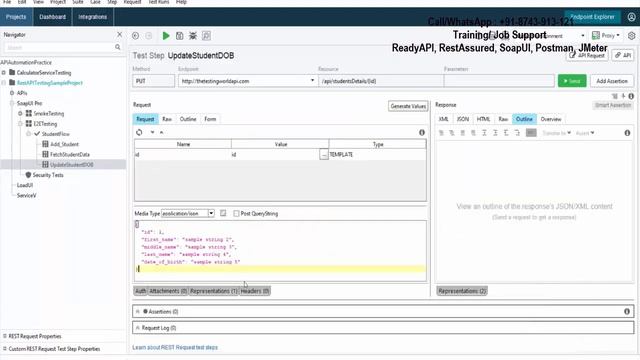Select the JSON response tab
The width and height of the screenshot is (640, 360).
click(462, 119)
